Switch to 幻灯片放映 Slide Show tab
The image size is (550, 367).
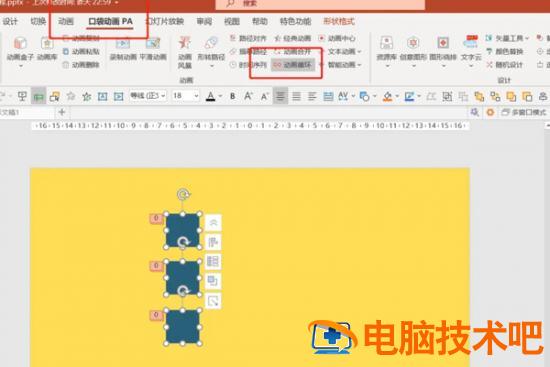coord(165,21)
